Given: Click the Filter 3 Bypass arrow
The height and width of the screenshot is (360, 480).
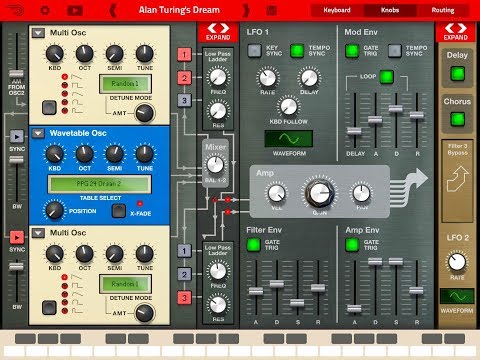Looking at the screenshot, I should click(457, 178).
